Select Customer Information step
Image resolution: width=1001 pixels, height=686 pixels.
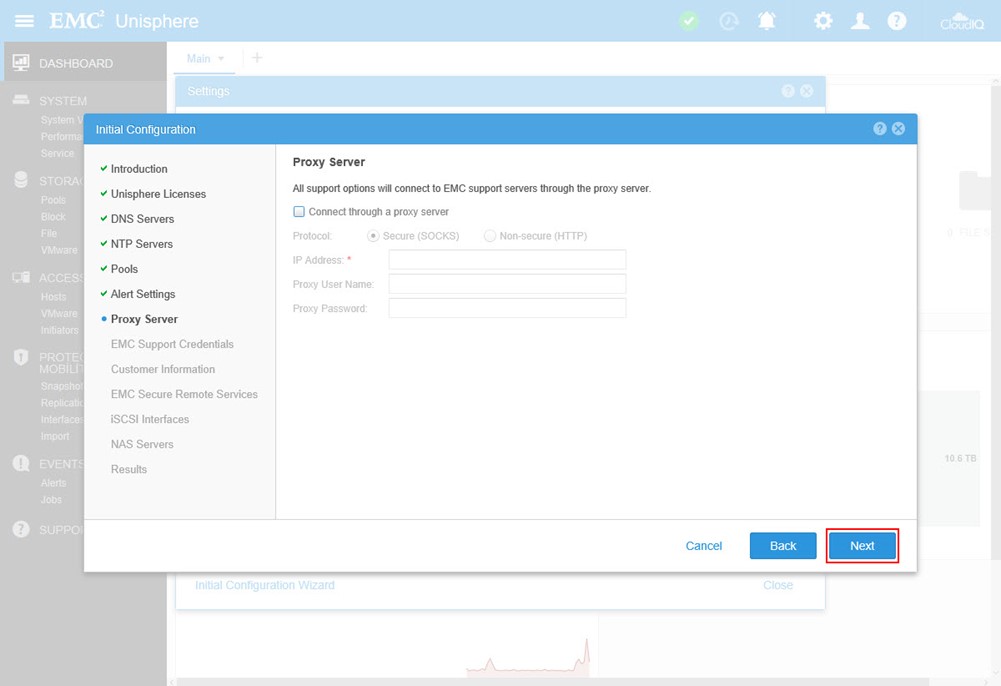click(x=163, y=369)
